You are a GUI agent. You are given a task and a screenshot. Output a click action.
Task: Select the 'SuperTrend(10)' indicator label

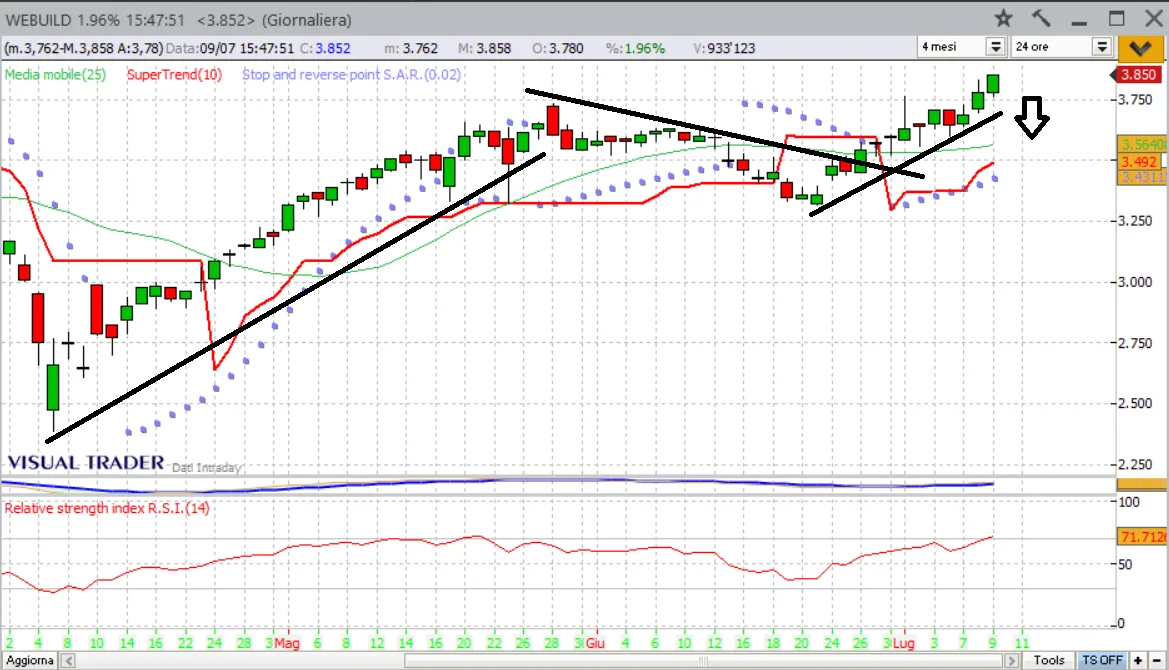coord(174,75)
